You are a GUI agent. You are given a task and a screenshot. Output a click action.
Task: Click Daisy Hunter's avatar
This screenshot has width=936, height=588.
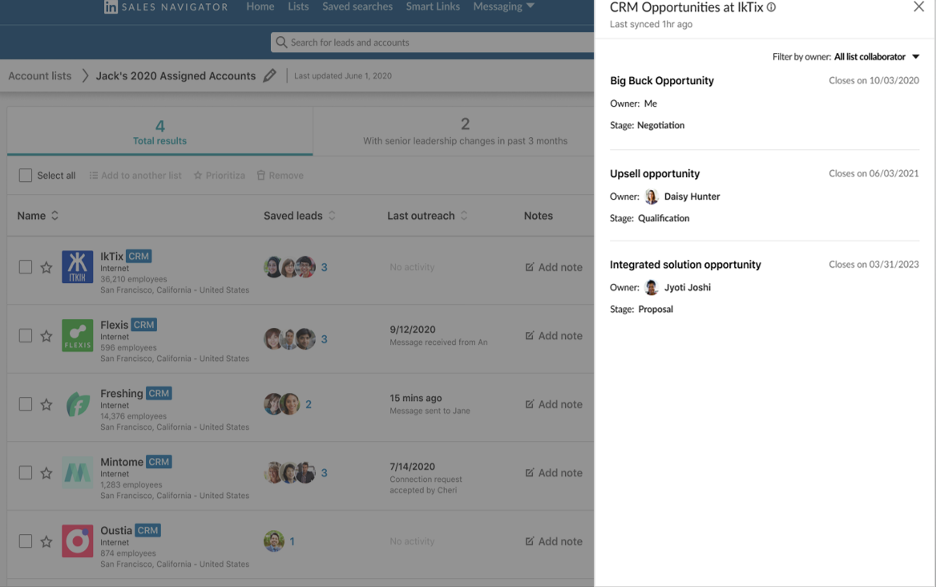651,196
